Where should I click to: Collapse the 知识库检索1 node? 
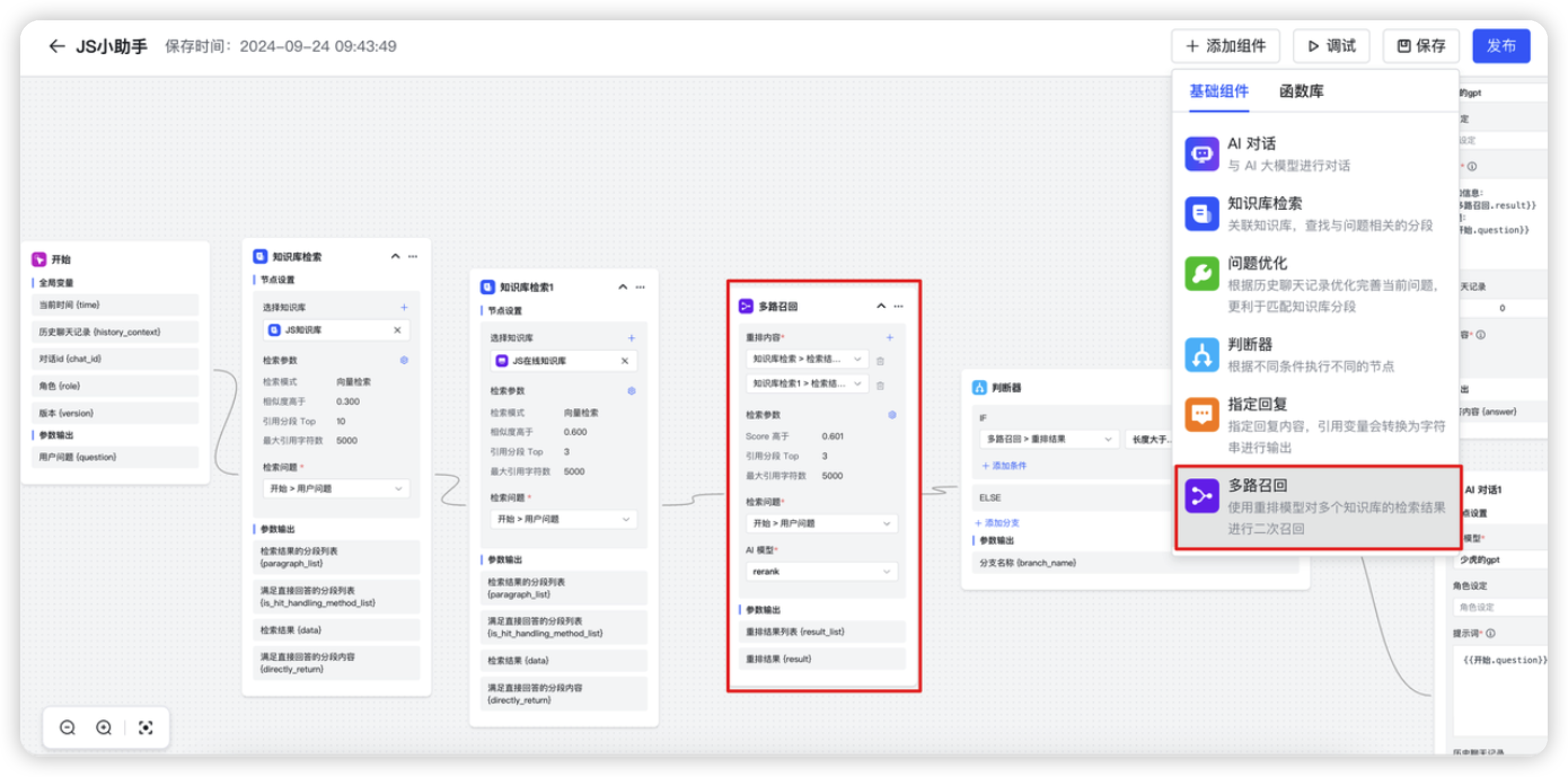623,286
